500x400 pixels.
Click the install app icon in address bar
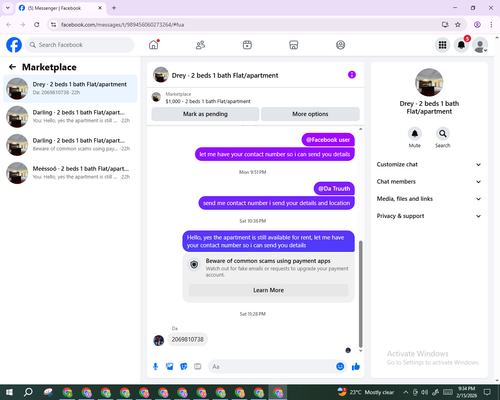click(x=445, y=25)
